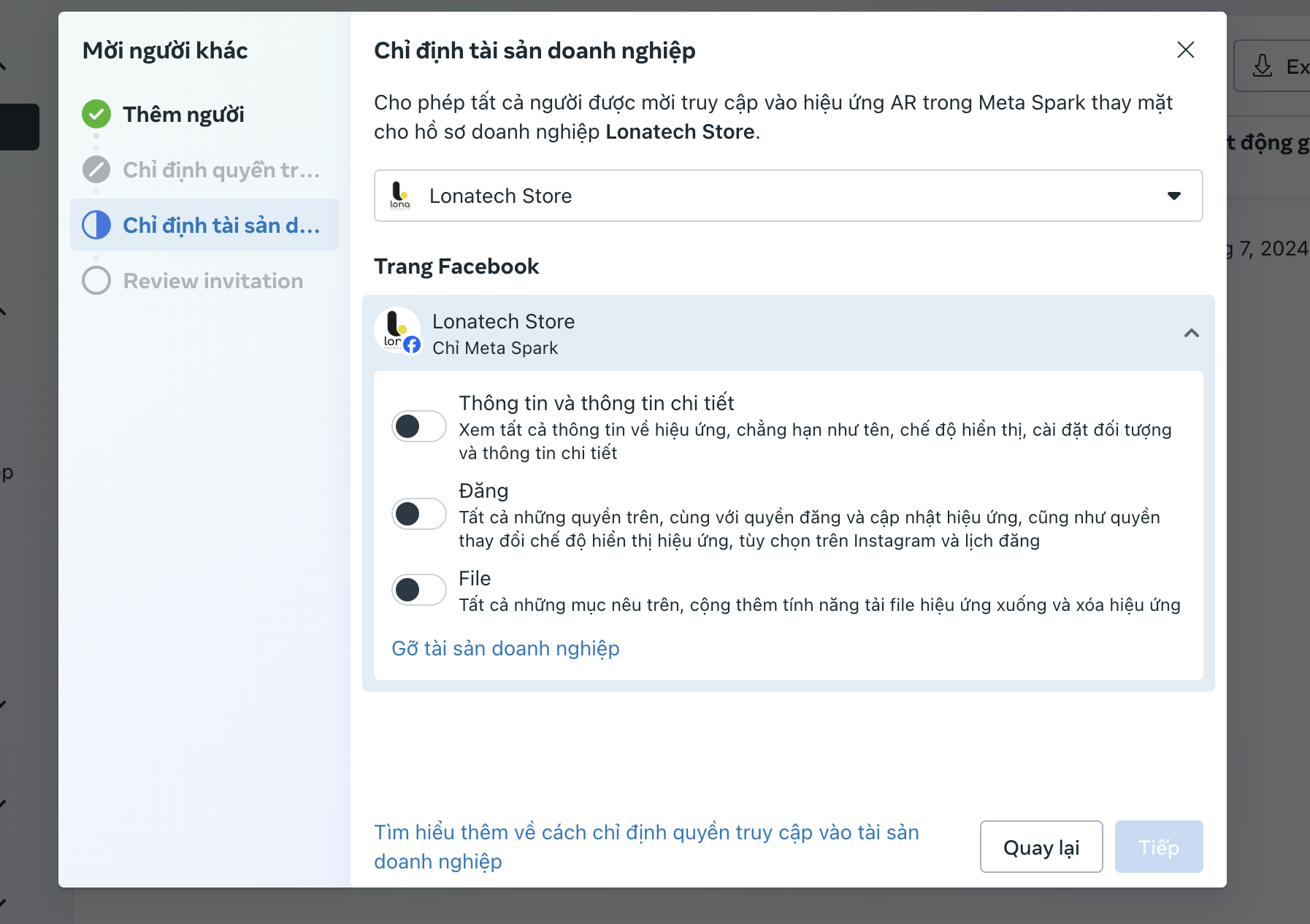Image resolution: width=1310 pixels, height=924 pixels.
Task: Click the Lonatech Store page avatar with Facebook badge
Action: [398, 331]
